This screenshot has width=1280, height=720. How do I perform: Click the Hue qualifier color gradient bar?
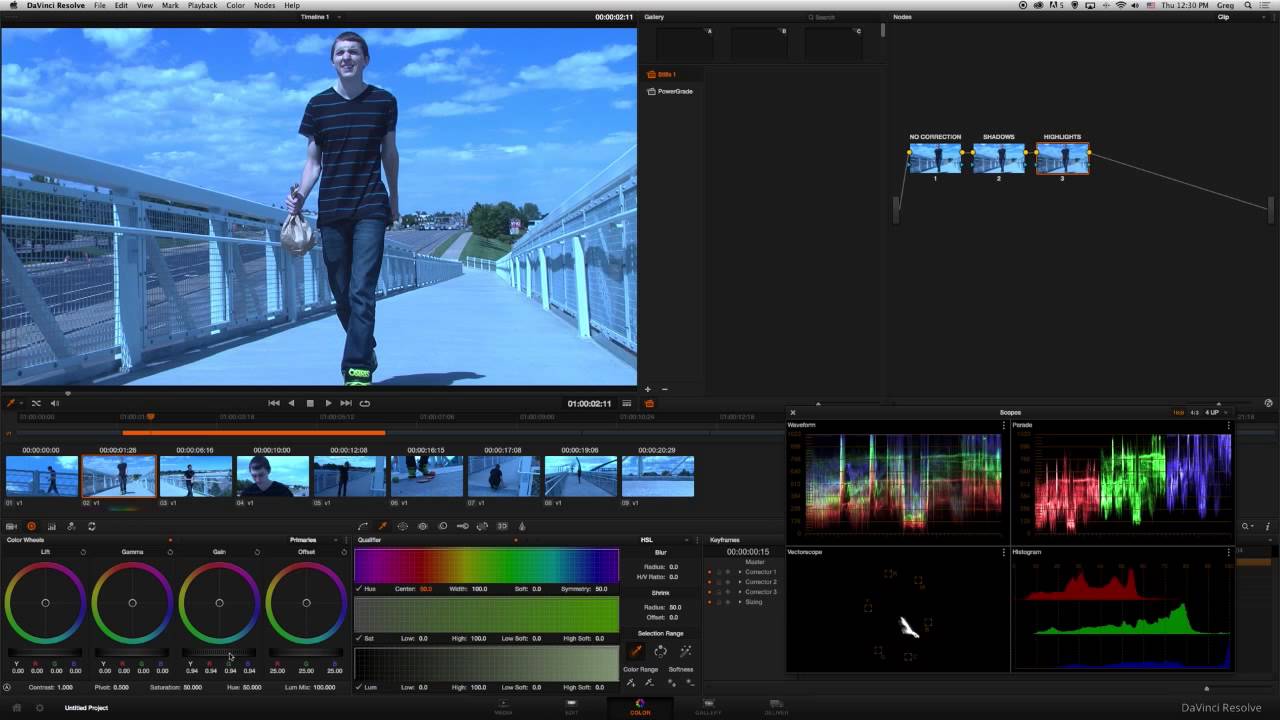pyautogui.click(x=487, y=566)
